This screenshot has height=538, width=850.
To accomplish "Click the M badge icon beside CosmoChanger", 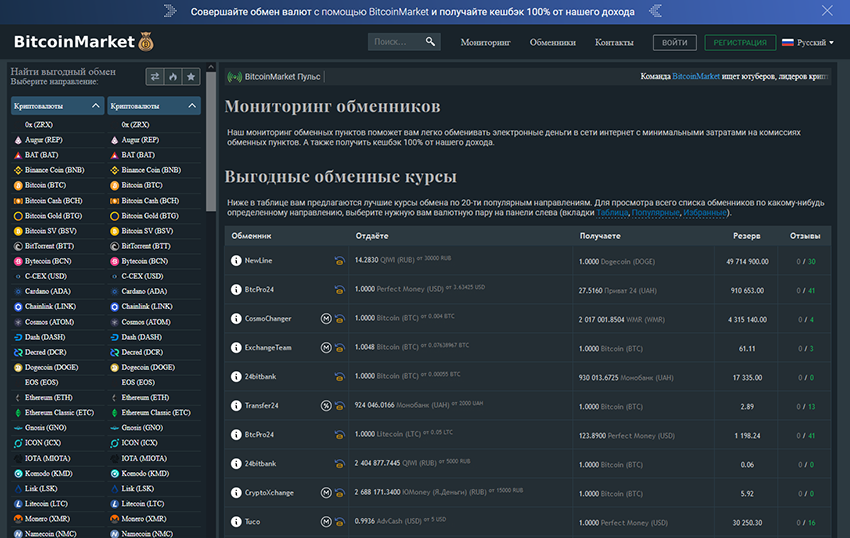I will pyautogui.click(x=326, y=319).
